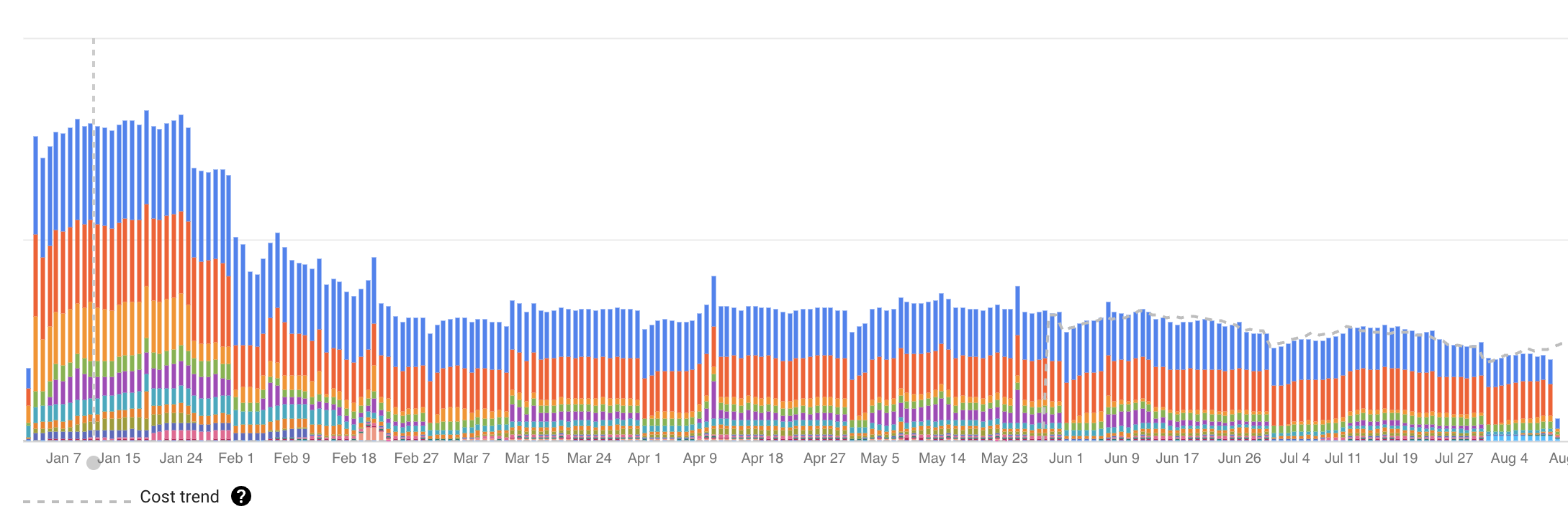Click the Mar 15 axis label
This screenshot has width=1568, height=514.
[527, 458]
